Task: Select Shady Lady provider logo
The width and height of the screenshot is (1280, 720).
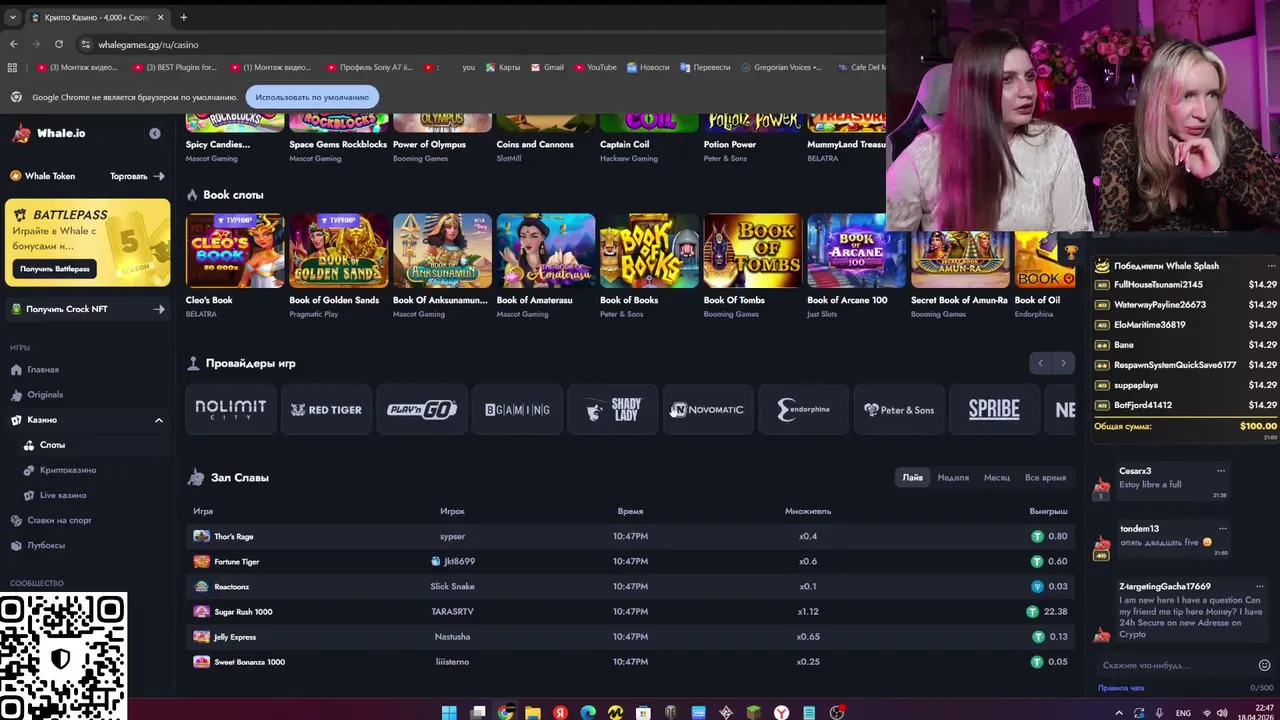Action: [613, 409]
